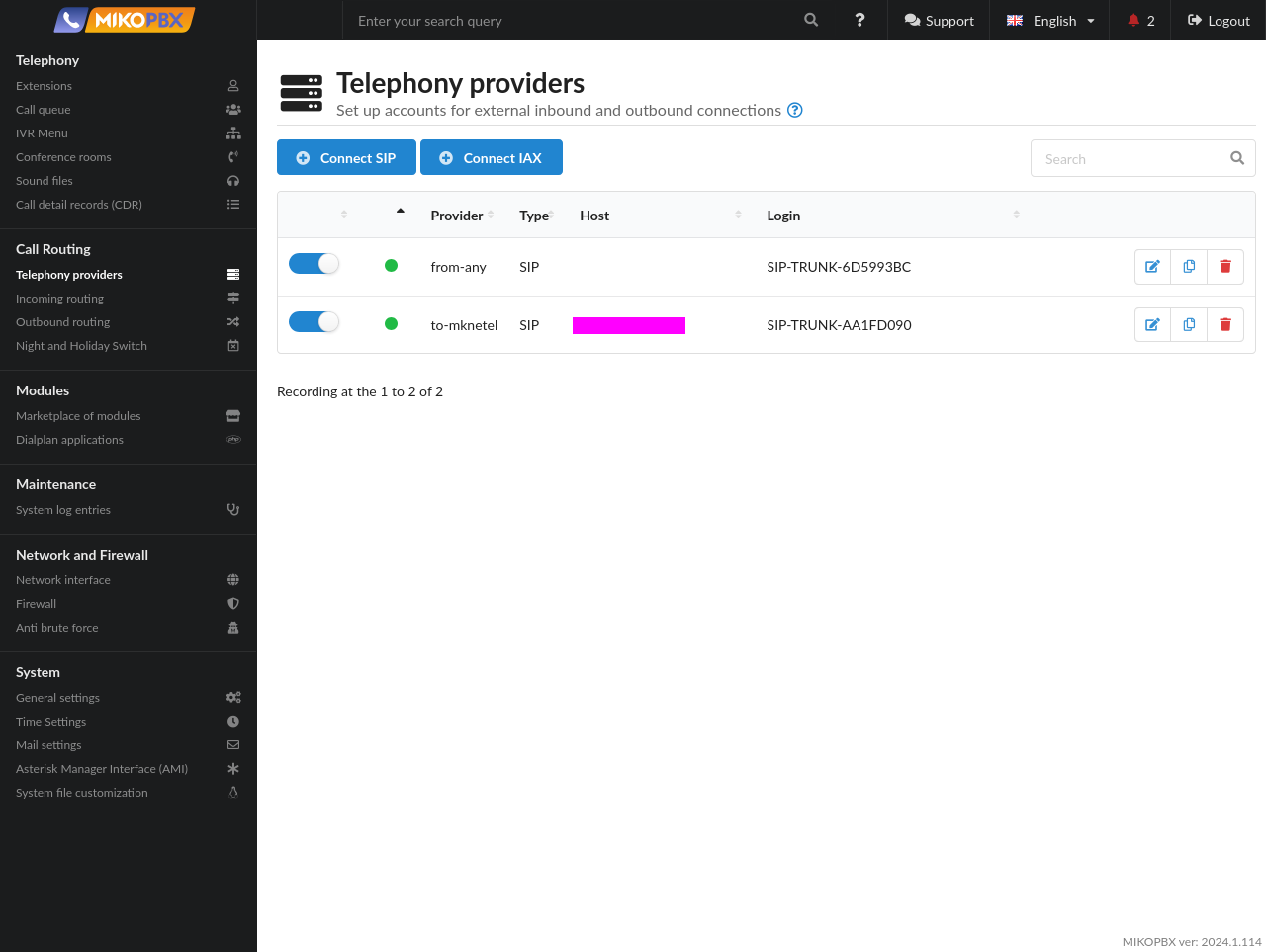Click the Conference rooms phone icon

tap(233, 157)
